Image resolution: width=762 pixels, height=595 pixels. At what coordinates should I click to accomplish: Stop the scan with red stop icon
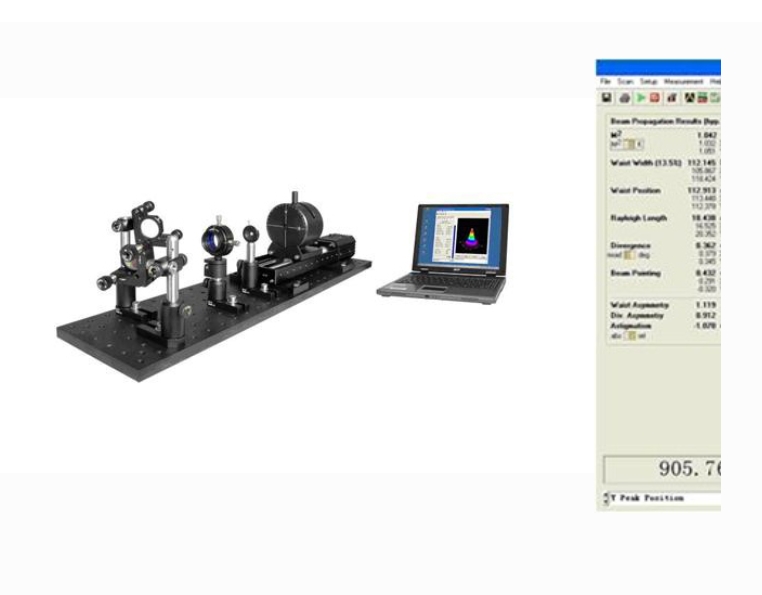coord(655,98)
